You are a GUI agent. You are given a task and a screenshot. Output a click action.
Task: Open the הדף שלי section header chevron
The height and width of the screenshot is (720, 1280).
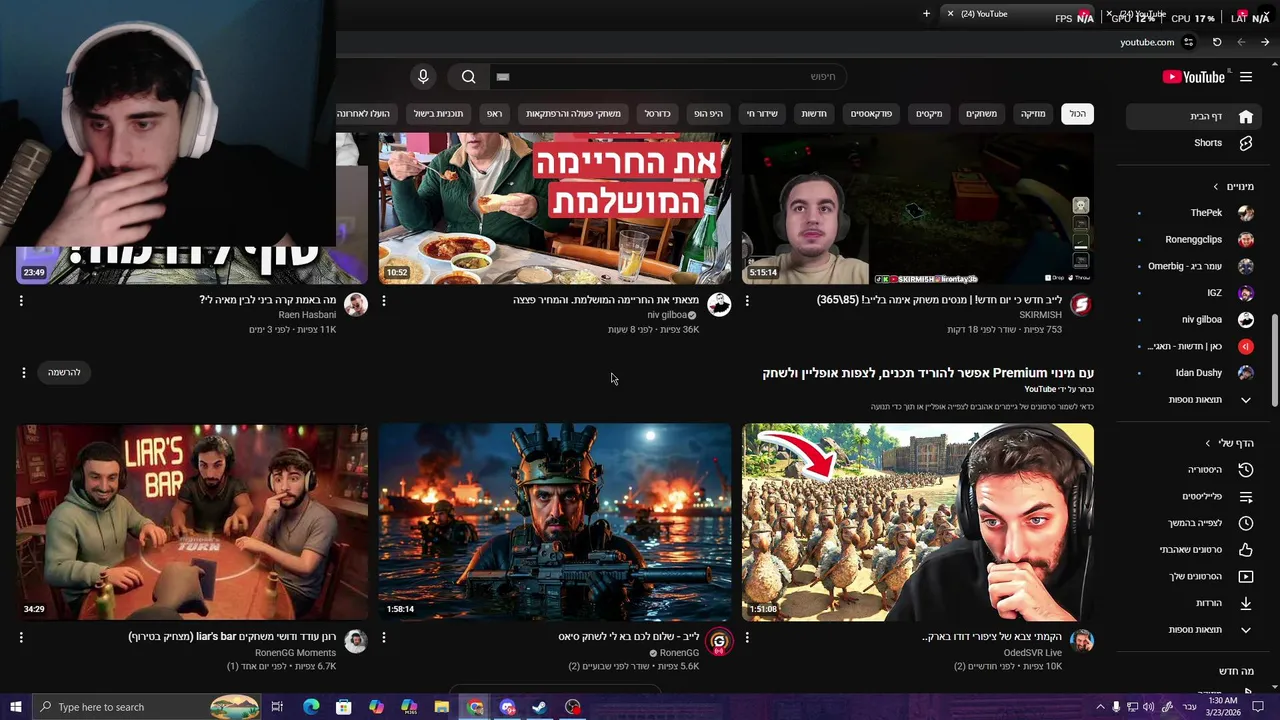click(x=1208, y=443)
